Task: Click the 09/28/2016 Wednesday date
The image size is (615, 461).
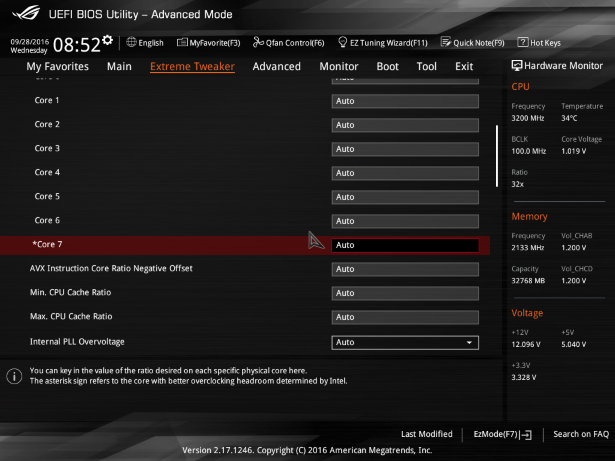Action: point(29,46)
